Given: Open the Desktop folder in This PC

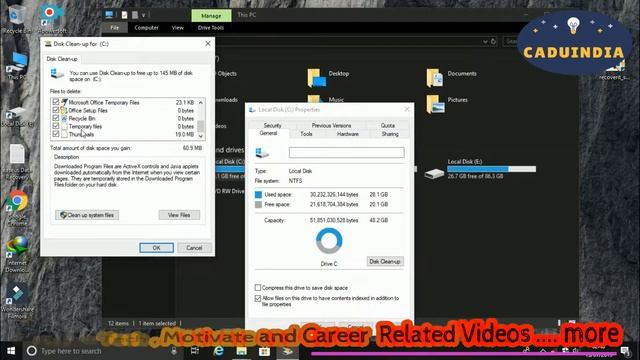Looking at the screenshot, I should click(329, 77).
